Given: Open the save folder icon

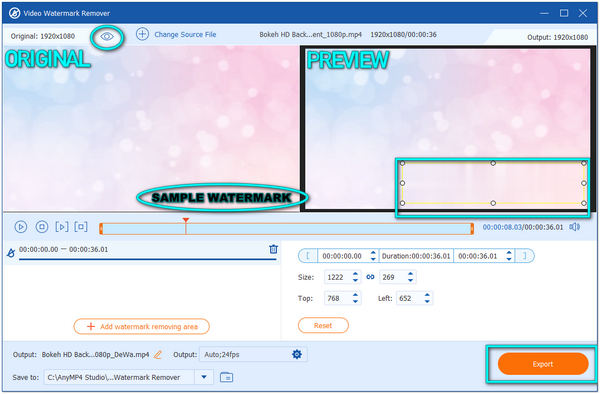Looking at the screenshot, I should [227, 377].
